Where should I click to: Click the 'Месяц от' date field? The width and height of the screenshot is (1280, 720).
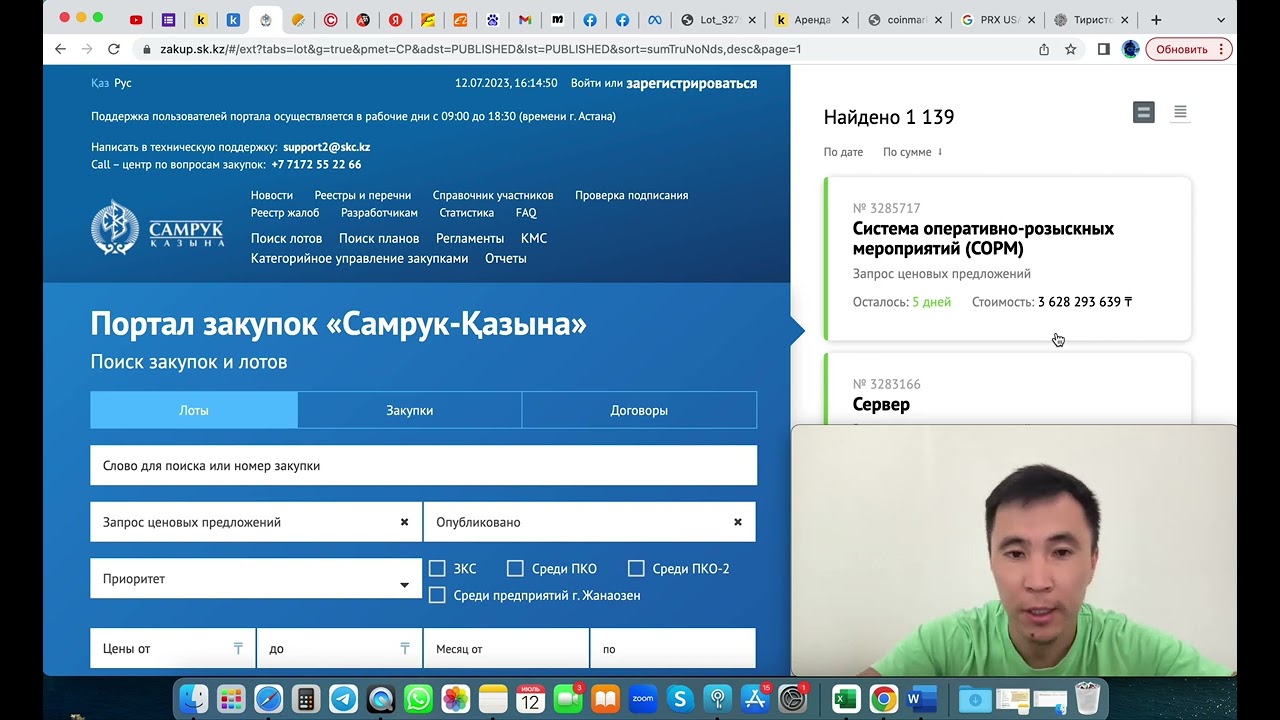point(506,648)
